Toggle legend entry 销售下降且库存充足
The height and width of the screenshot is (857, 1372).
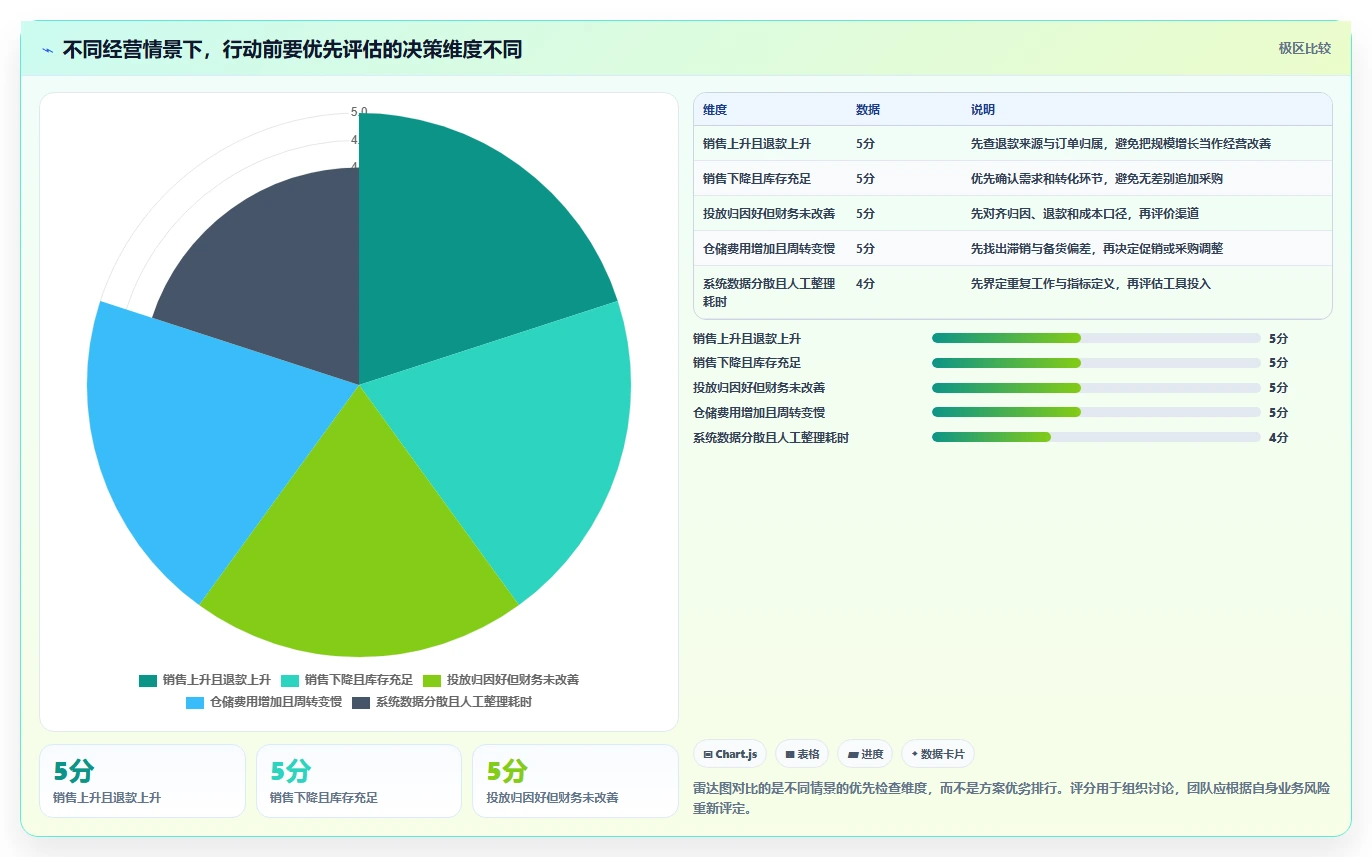347,680
